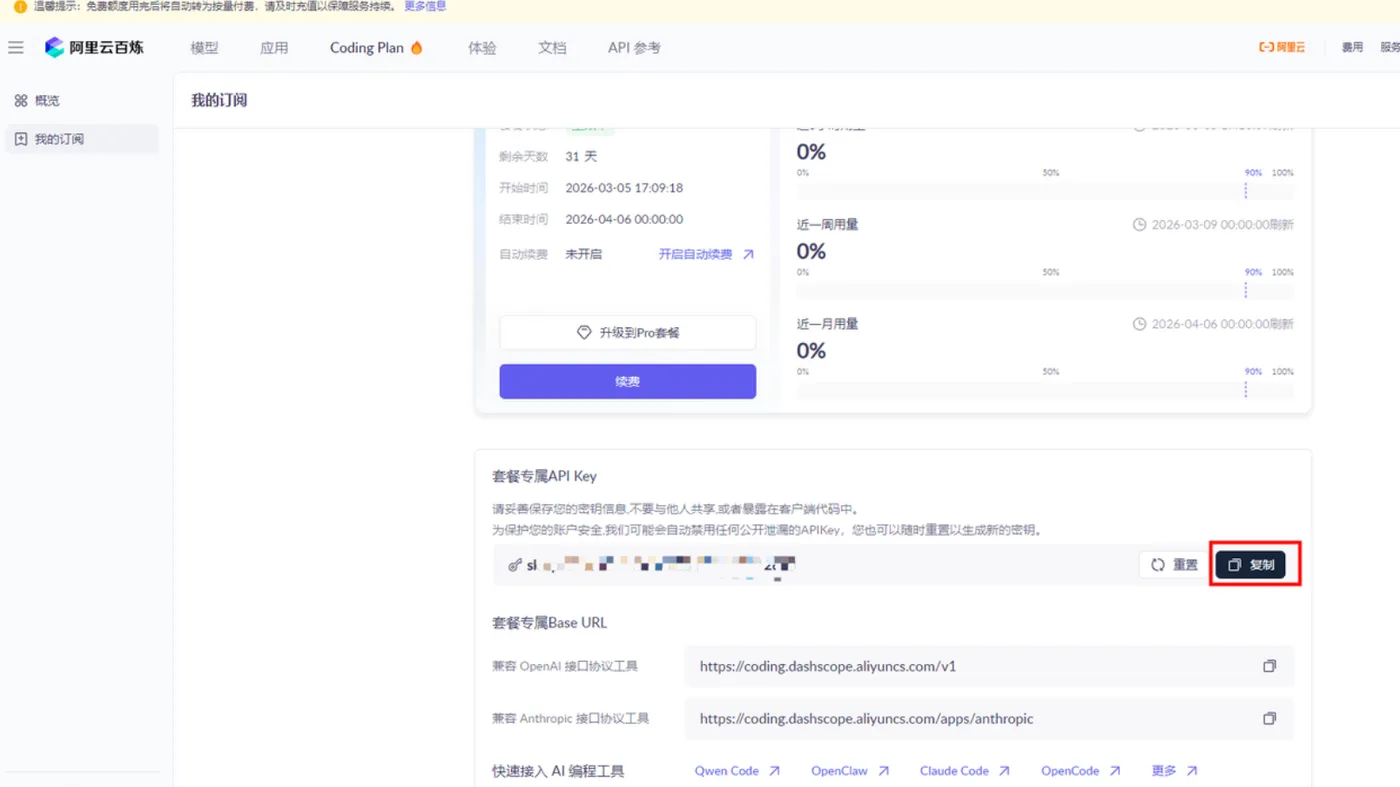Click the 近一月用量 progress bar

1045,389
